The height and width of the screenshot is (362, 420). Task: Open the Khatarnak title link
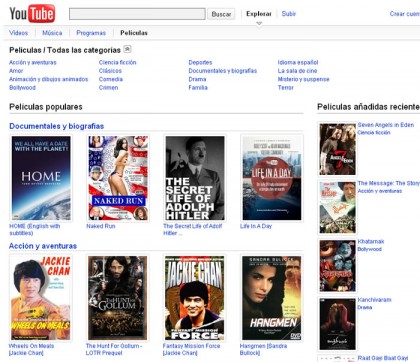click(371, 241)
